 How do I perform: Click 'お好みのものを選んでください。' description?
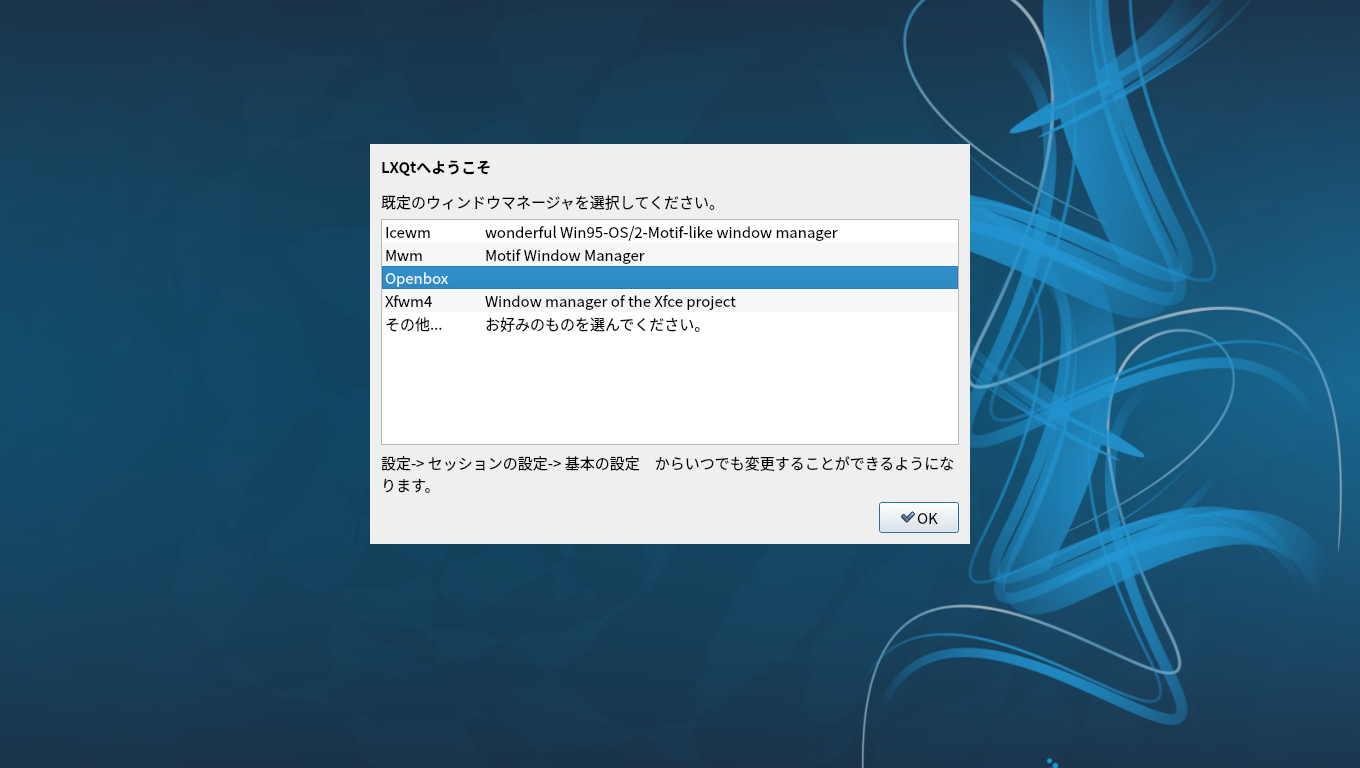[x=594, y=324]
